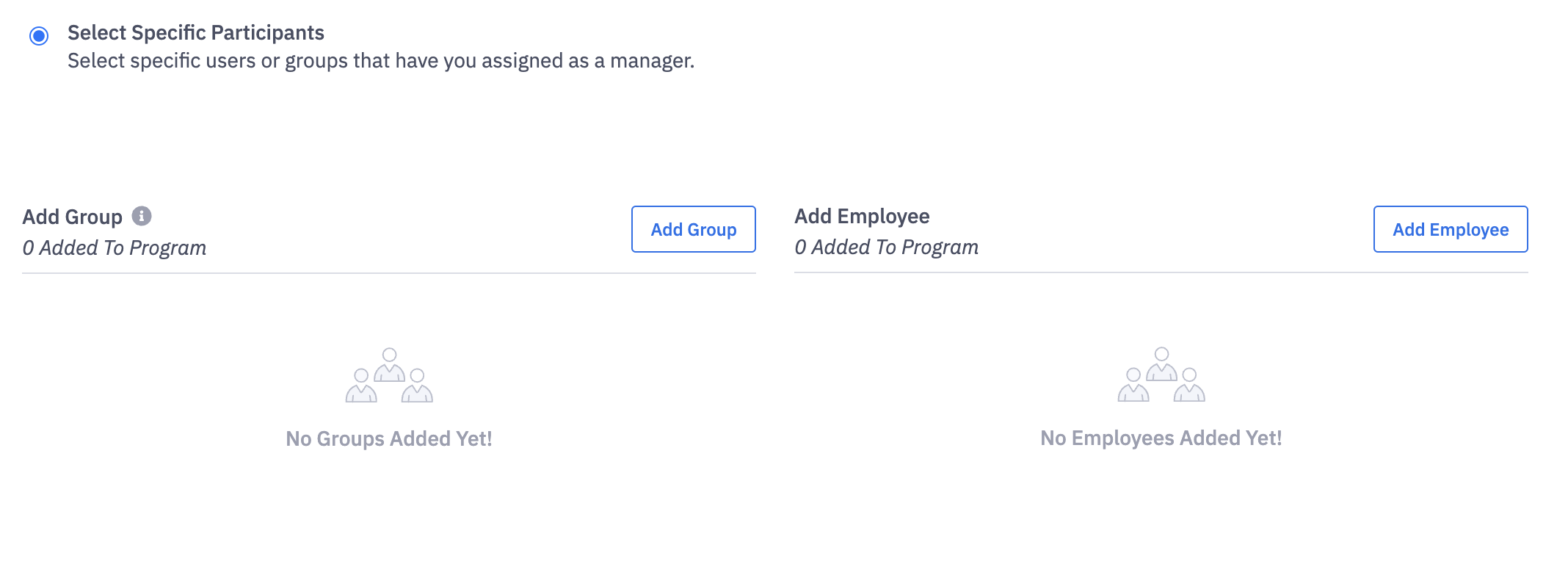Click left person figure in groups placeholder
Viewport: 1568px width, 564px height.
361,386
